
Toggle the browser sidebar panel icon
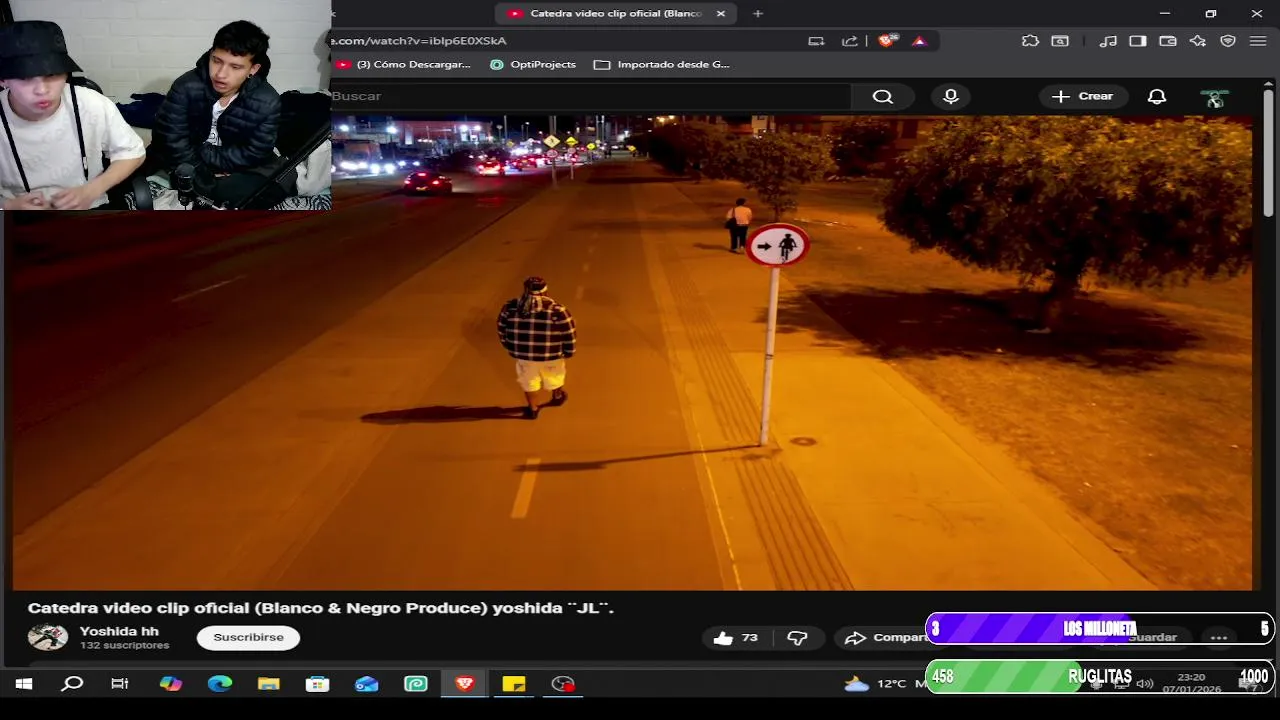point(1138,41)
